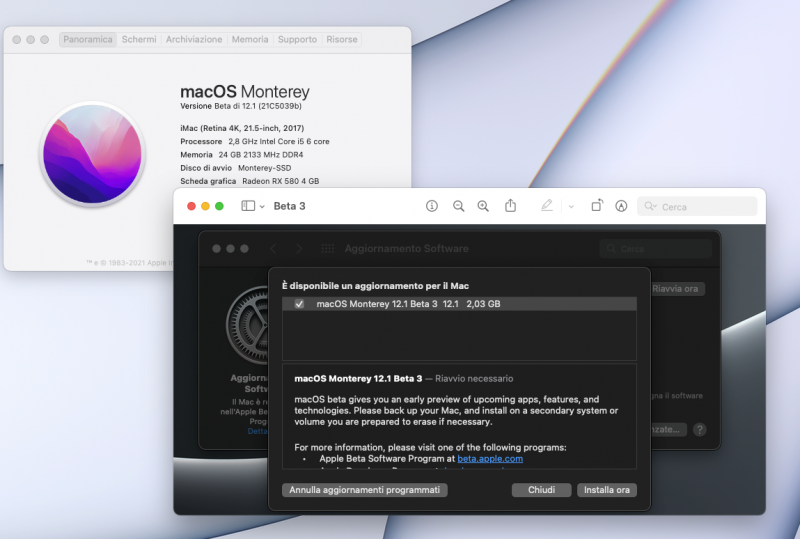
Task: Activate the Markup highlight pen tool
Action: pyautogui.click(x=546, y=206)
